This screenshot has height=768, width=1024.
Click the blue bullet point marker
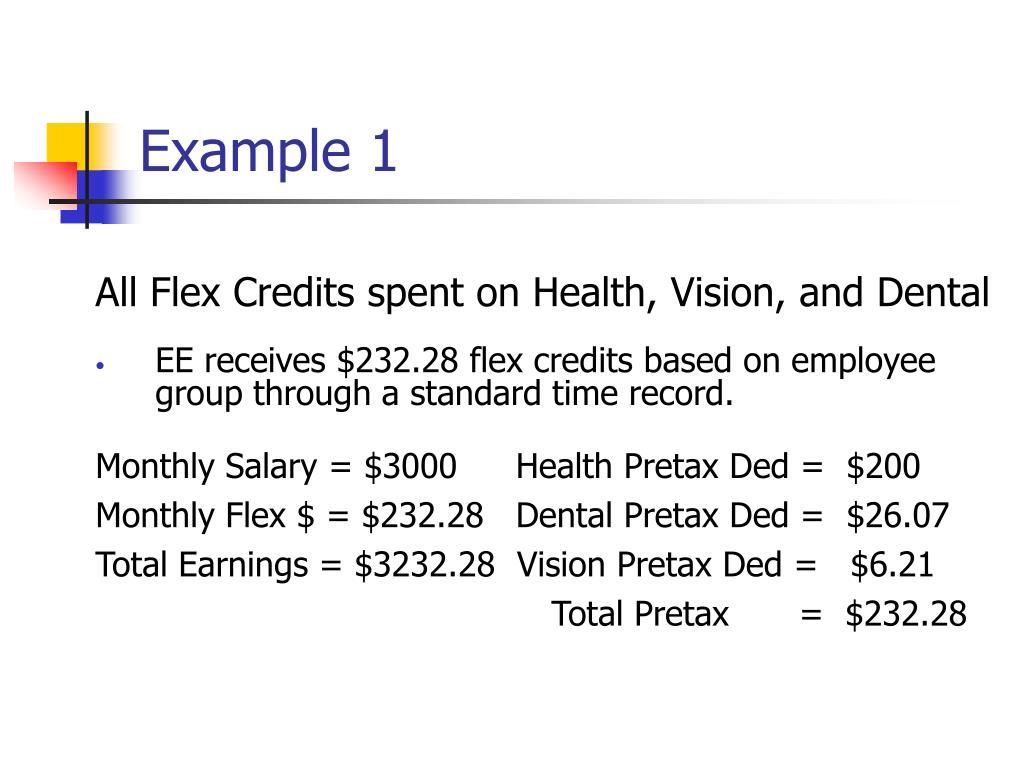(x=100, y=366)
